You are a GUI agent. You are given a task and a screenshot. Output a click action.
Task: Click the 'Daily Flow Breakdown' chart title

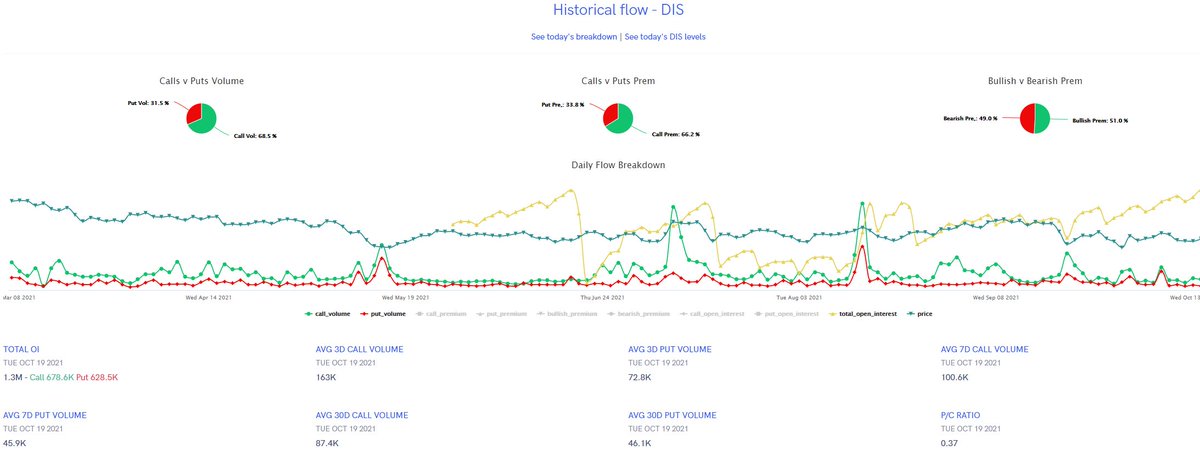(618, 164)
